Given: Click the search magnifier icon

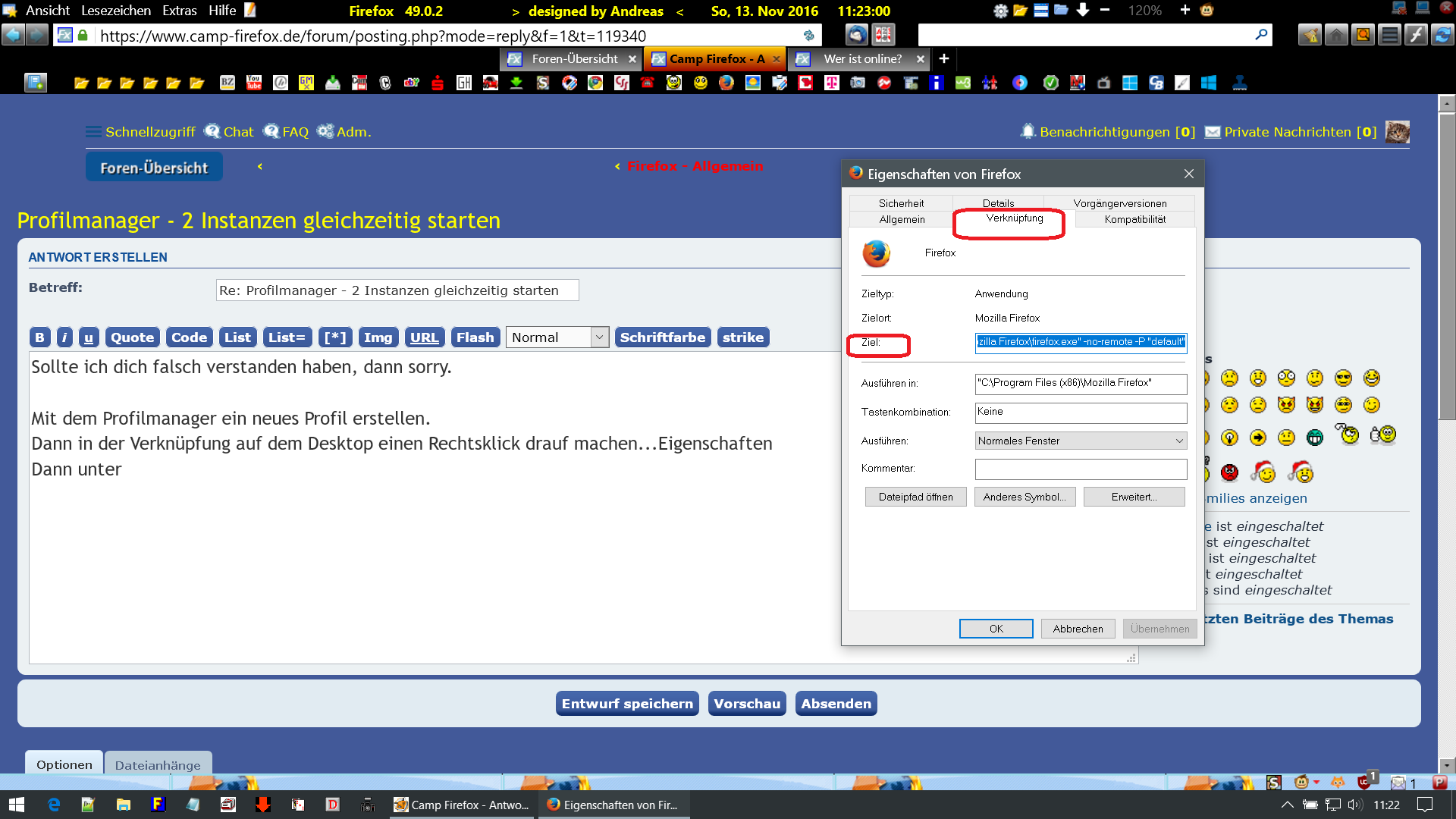Looking at the screenshot, I should pos(1261,35).
